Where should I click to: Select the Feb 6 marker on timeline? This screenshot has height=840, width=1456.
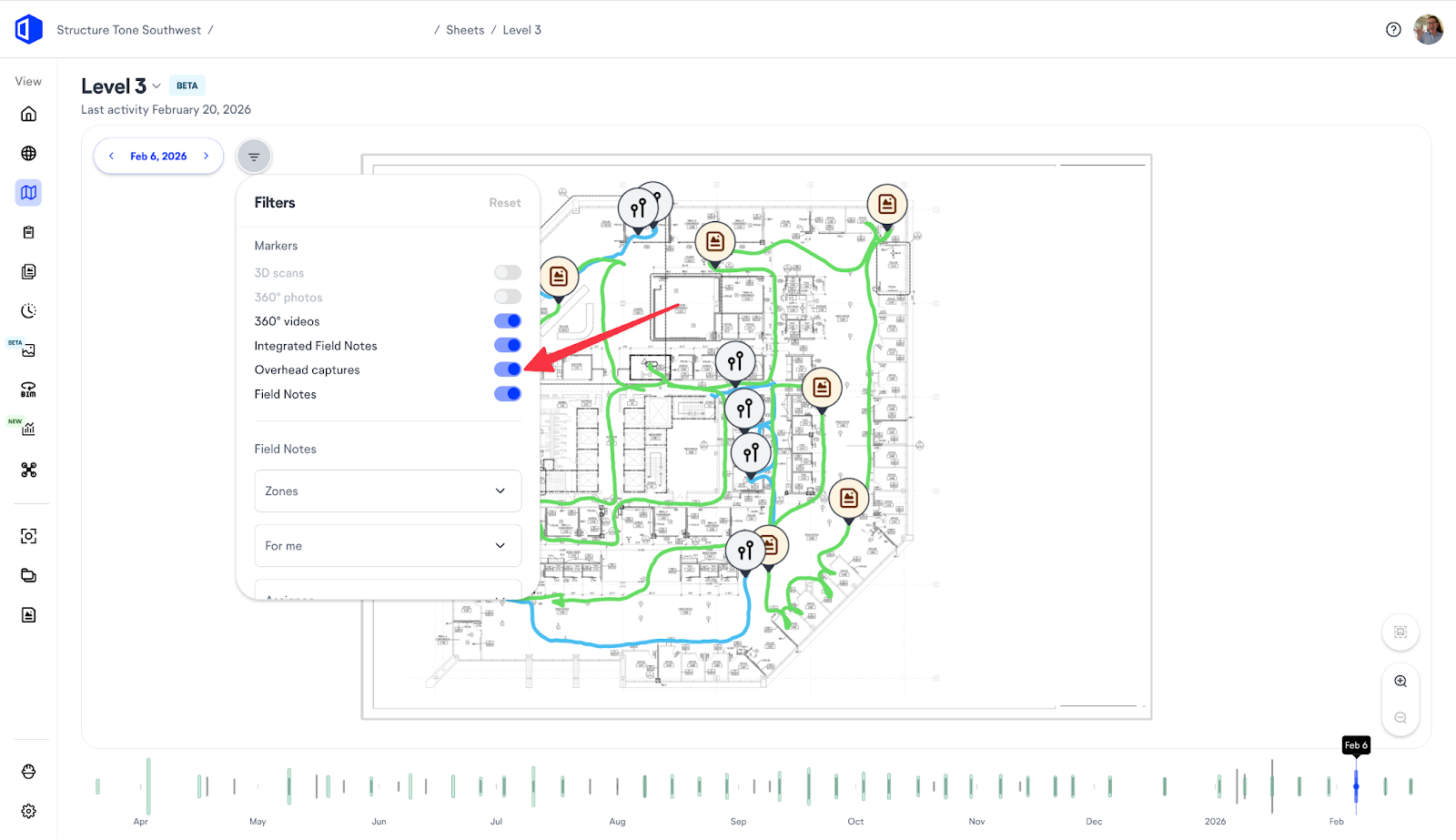[1356, 785]
